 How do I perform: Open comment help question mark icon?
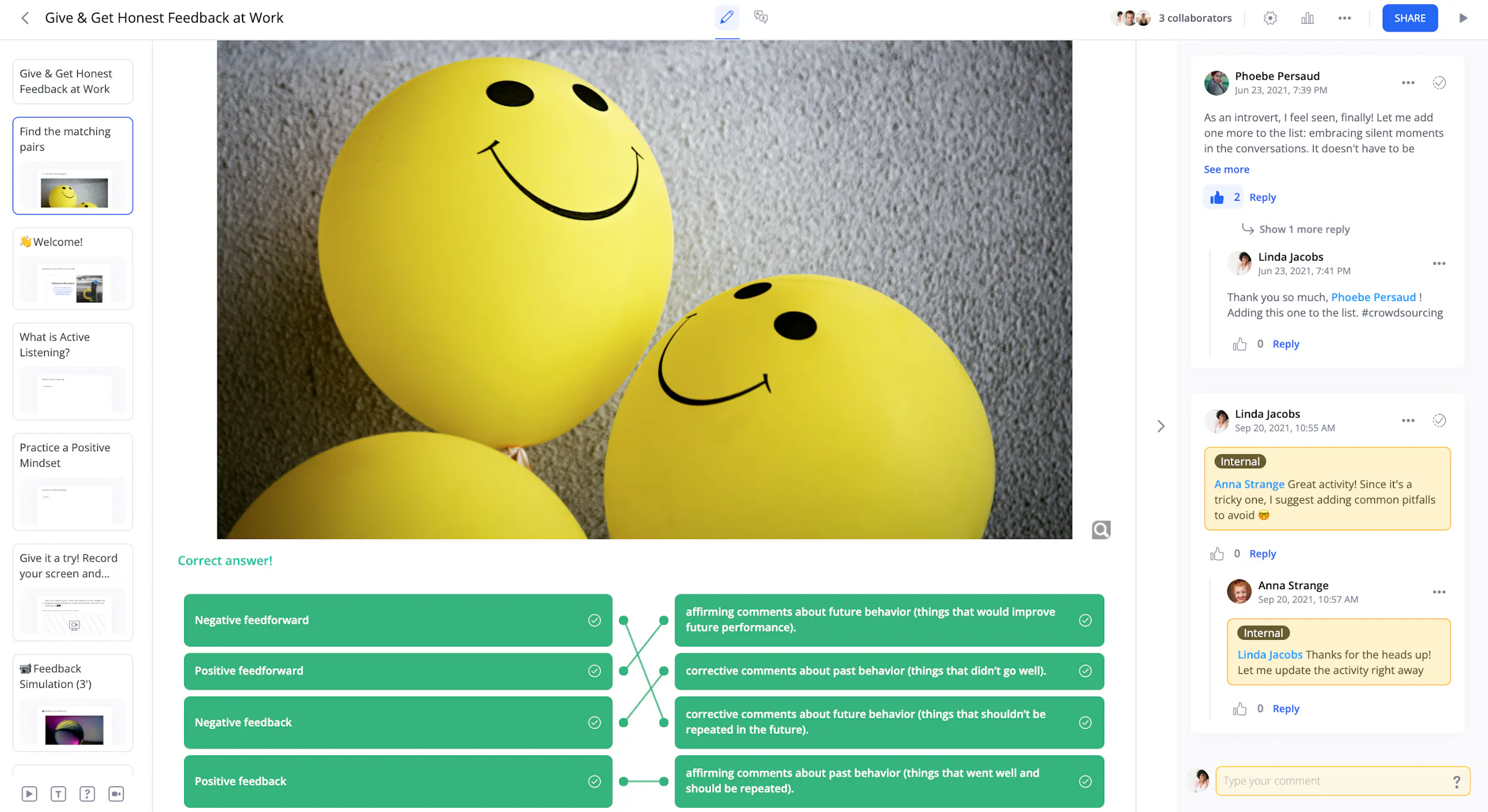1456,781
